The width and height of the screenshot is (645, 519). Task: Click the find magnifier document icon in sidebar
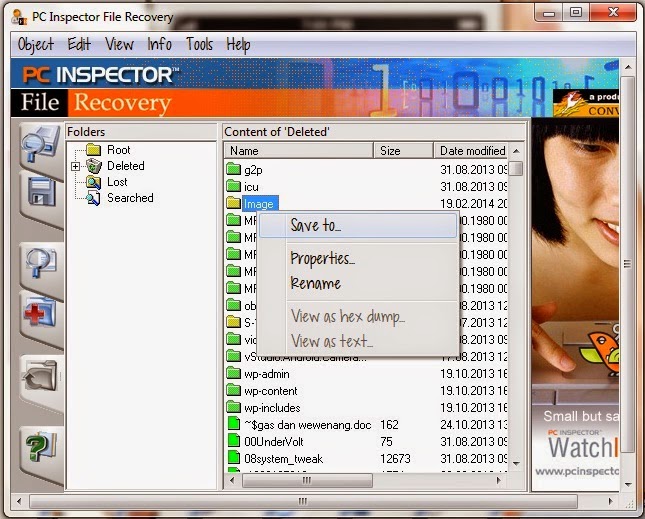[41, 262]
